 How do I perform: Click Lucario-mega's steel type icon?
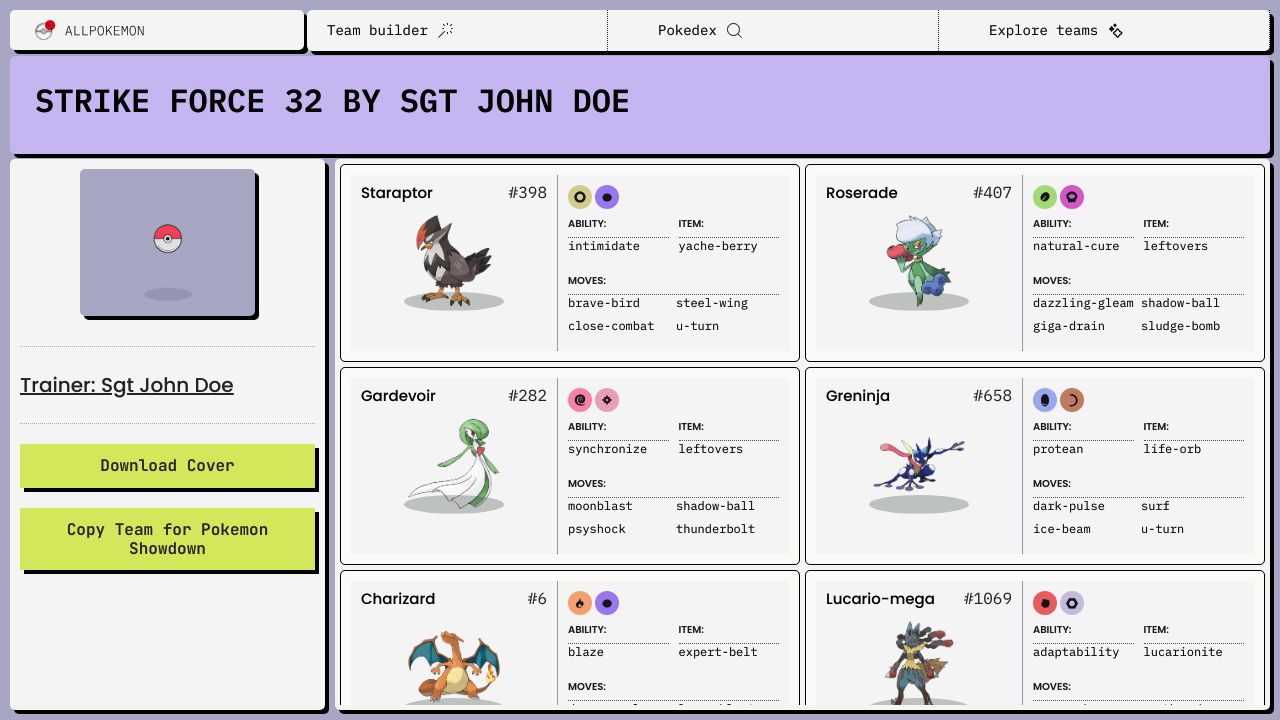(1072, 603)
